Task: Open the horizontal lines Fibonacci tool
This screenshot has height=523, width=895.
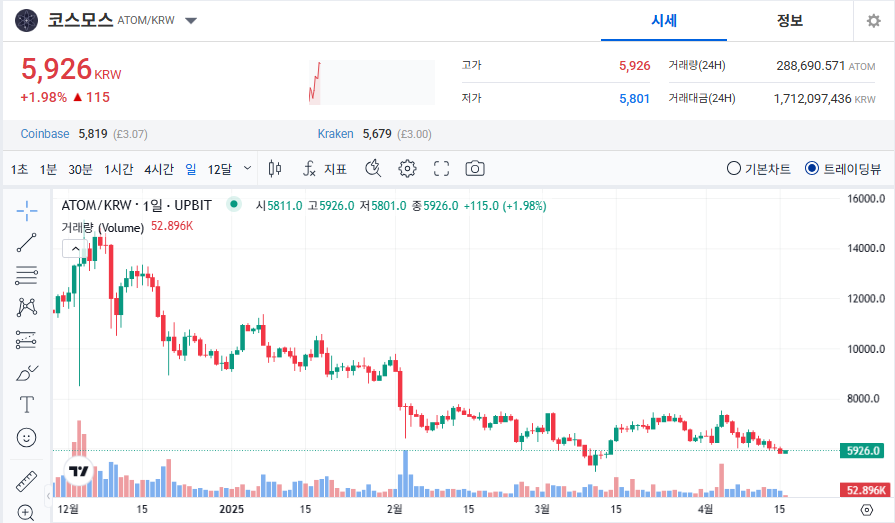Action: click(26, 276)
